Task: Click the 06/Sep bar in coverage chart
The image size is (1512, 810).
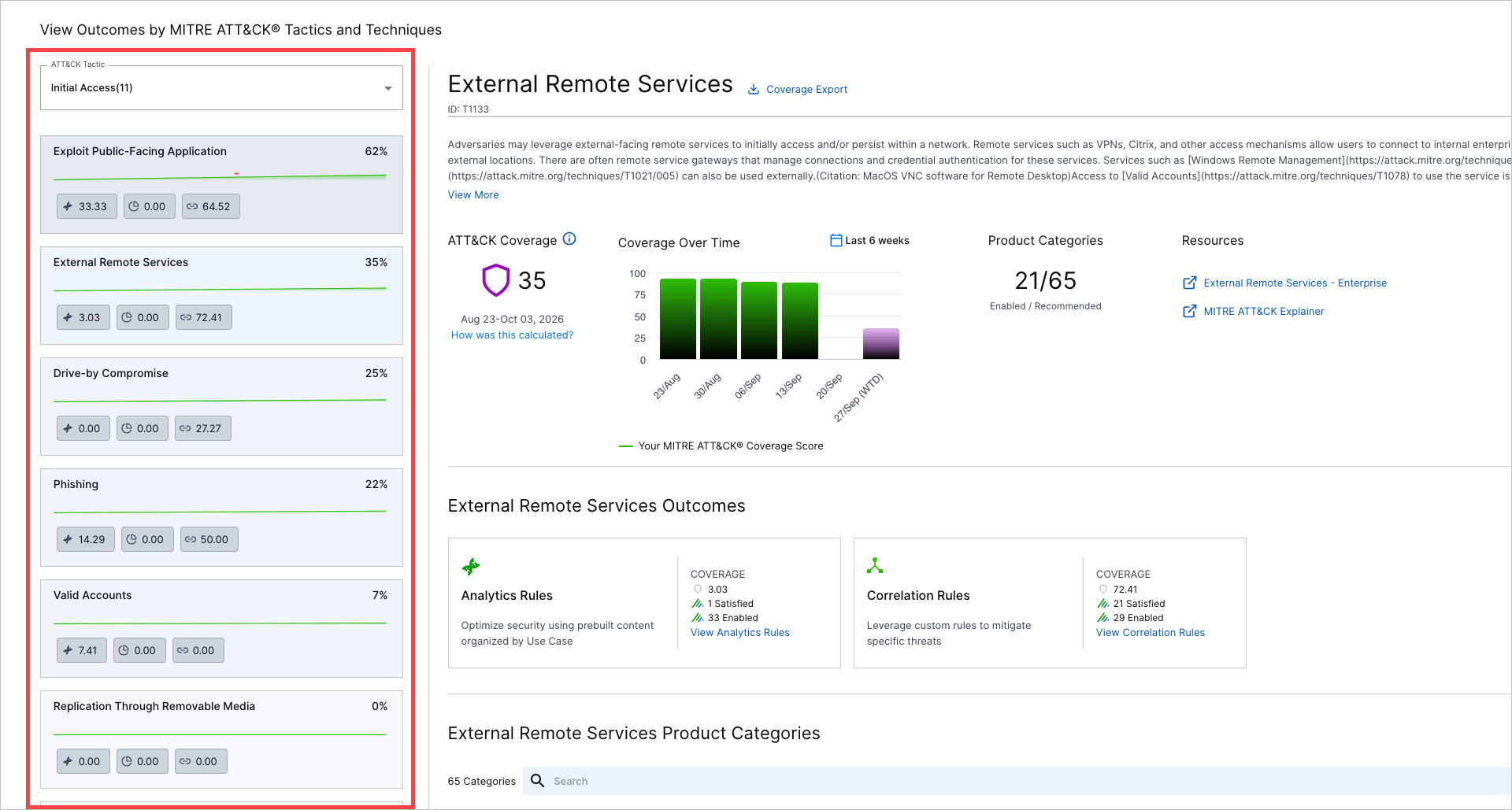Action: (759, 320)
